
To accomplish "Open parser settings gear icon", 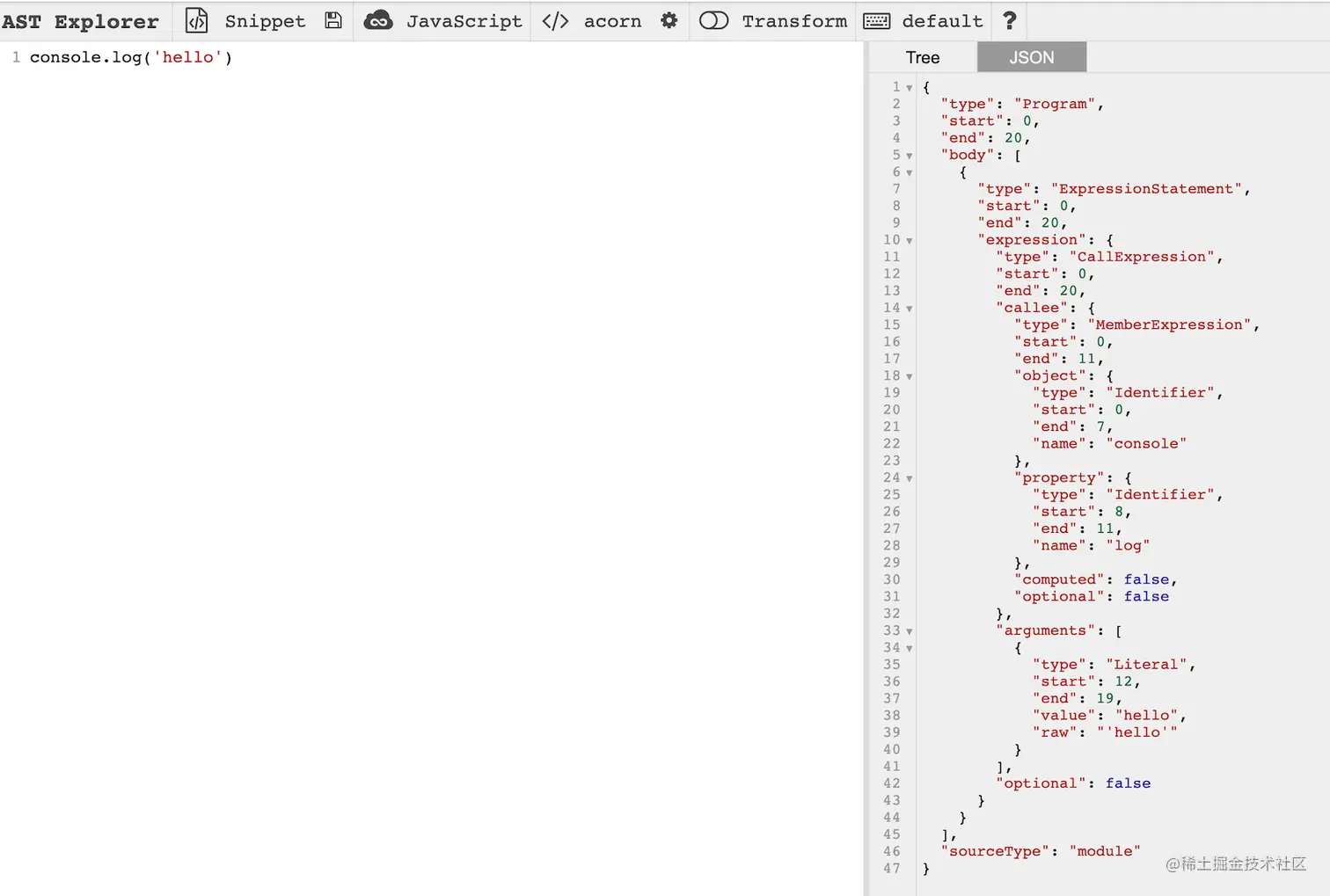I will click(x=669, y=20).
